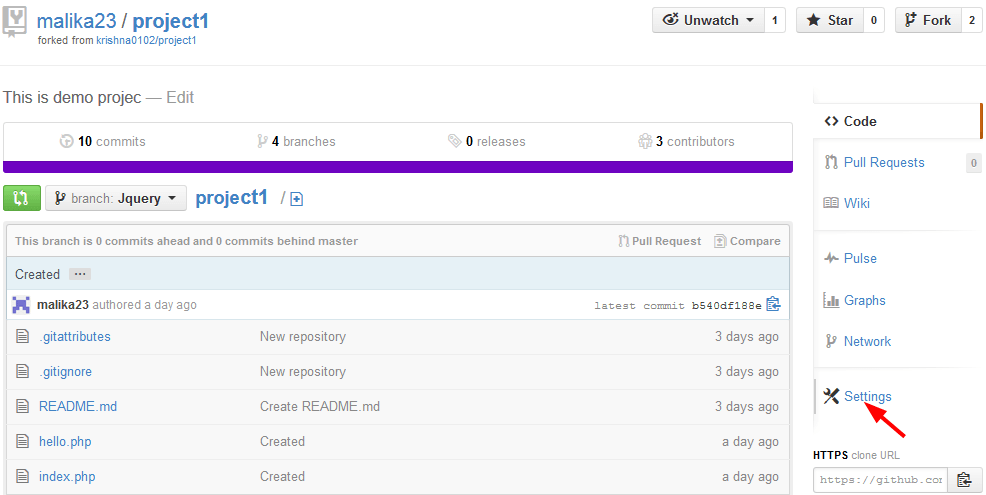Click the green compare and review icon button

22,198
